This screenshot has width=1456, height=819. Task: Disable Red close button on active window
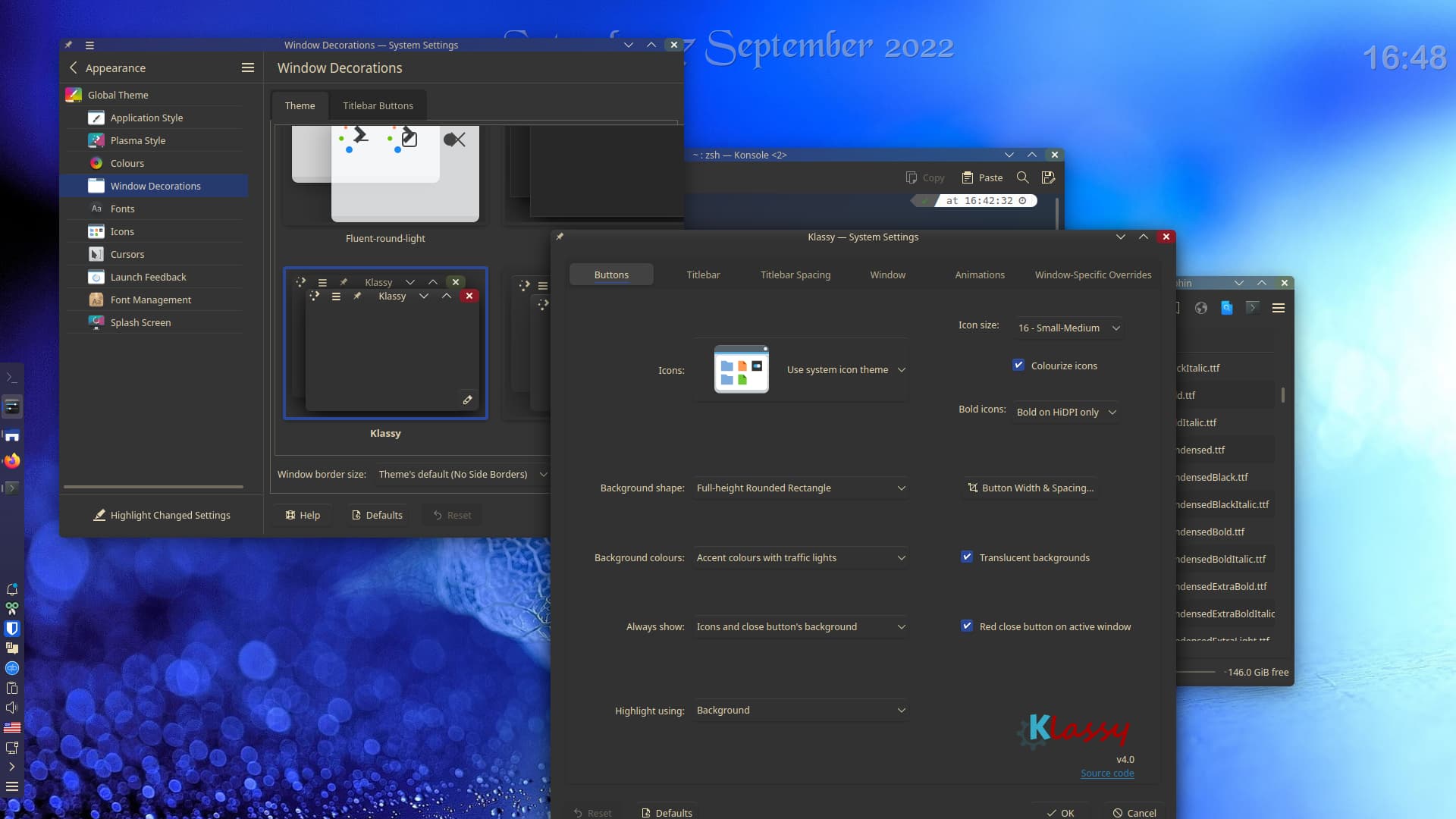[967, 626]
